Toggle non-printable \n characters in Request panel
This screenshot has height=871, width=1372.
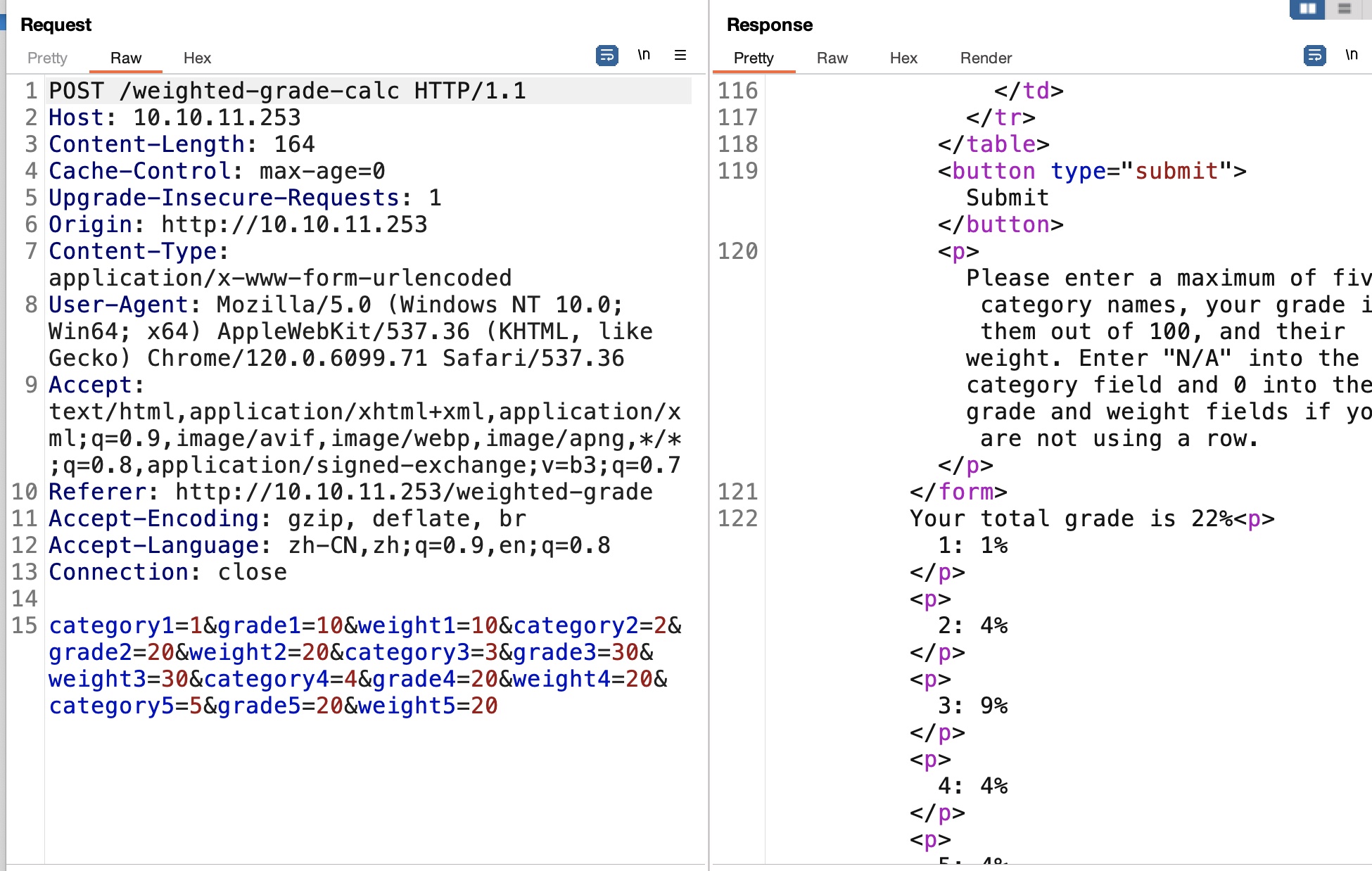click(x=644, y=55)
